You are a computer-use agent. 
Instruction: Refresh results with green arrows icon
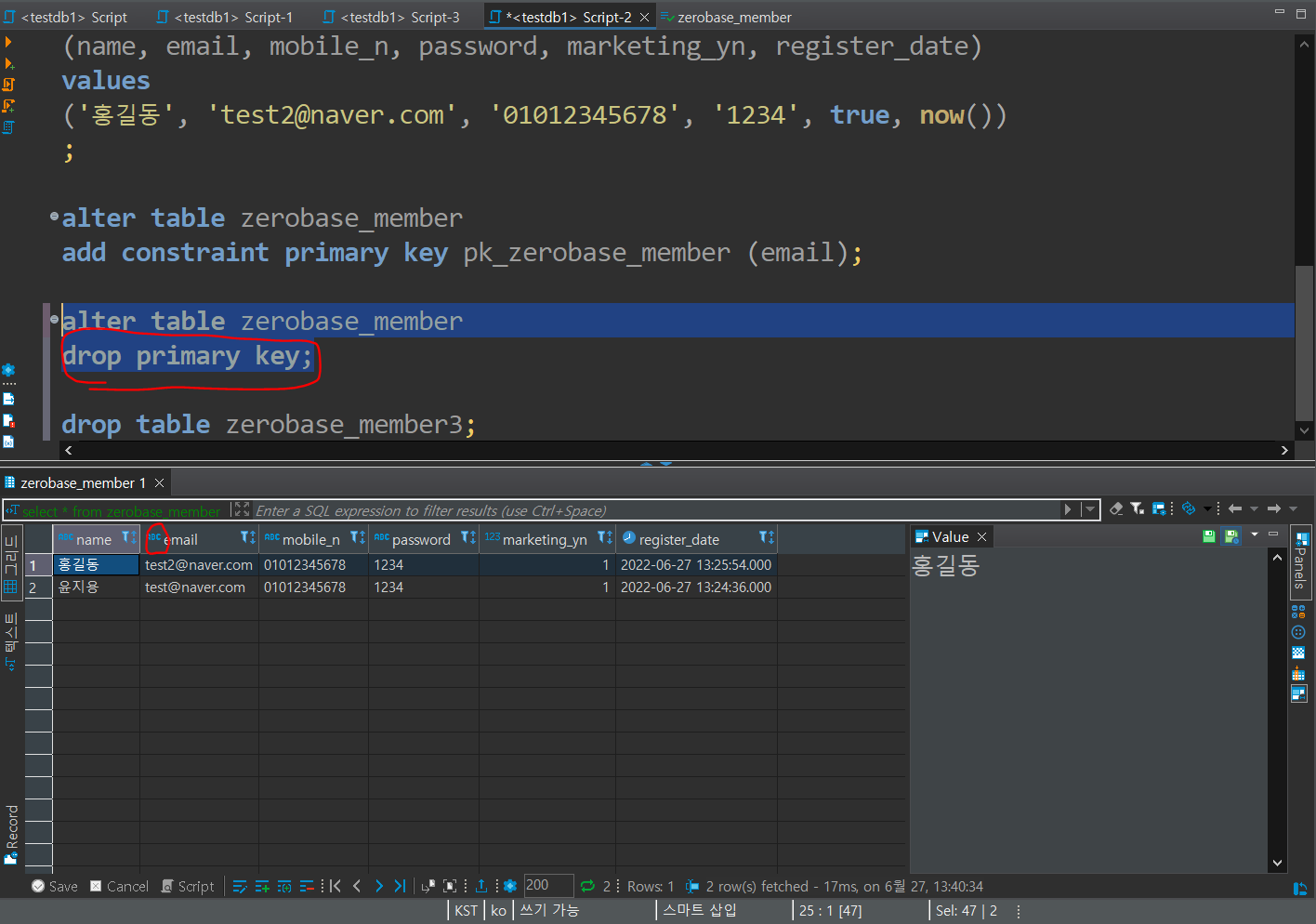coord(587,886)
